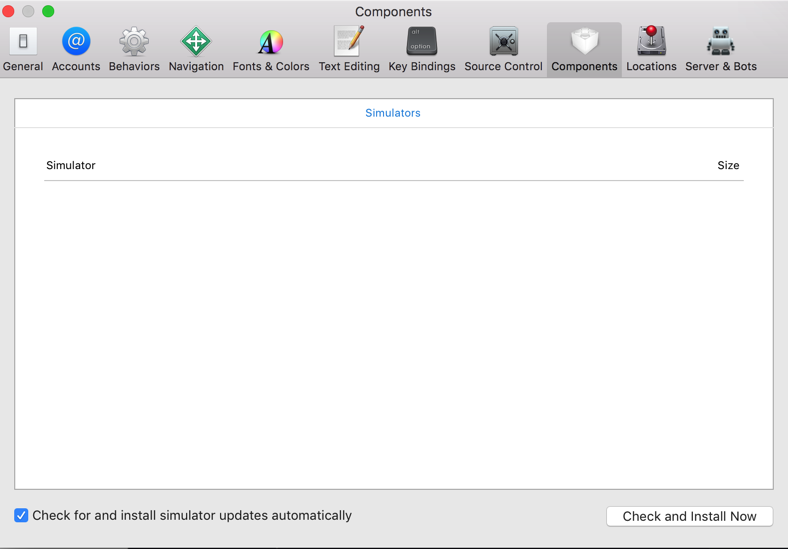Sort by the Simulator column header
This screenshot has height=549, width=788.
71,165
